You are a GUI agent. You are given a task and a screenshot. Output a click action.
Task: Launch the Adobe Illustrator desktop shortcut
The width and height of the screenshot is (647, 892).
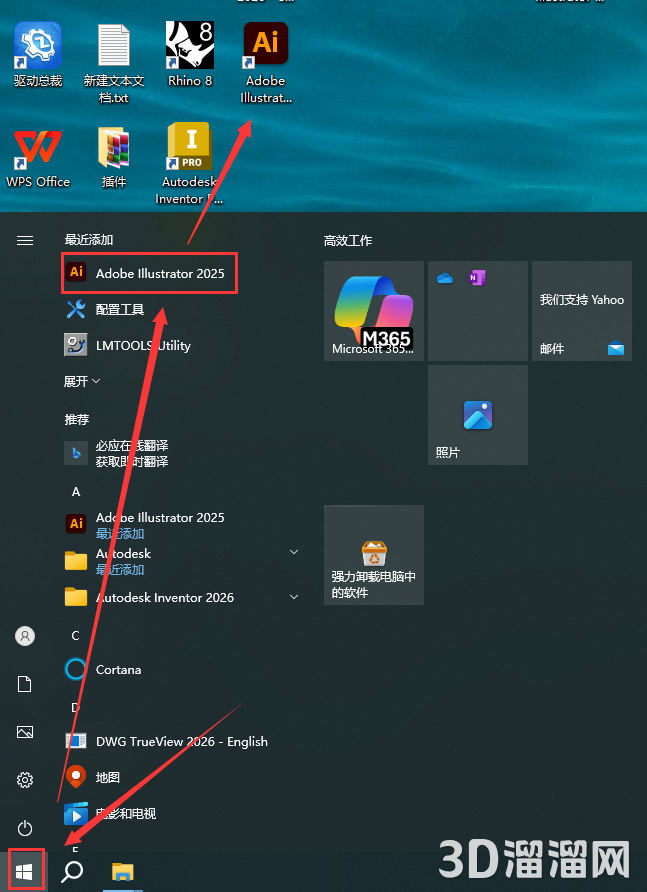pos(266,63)
